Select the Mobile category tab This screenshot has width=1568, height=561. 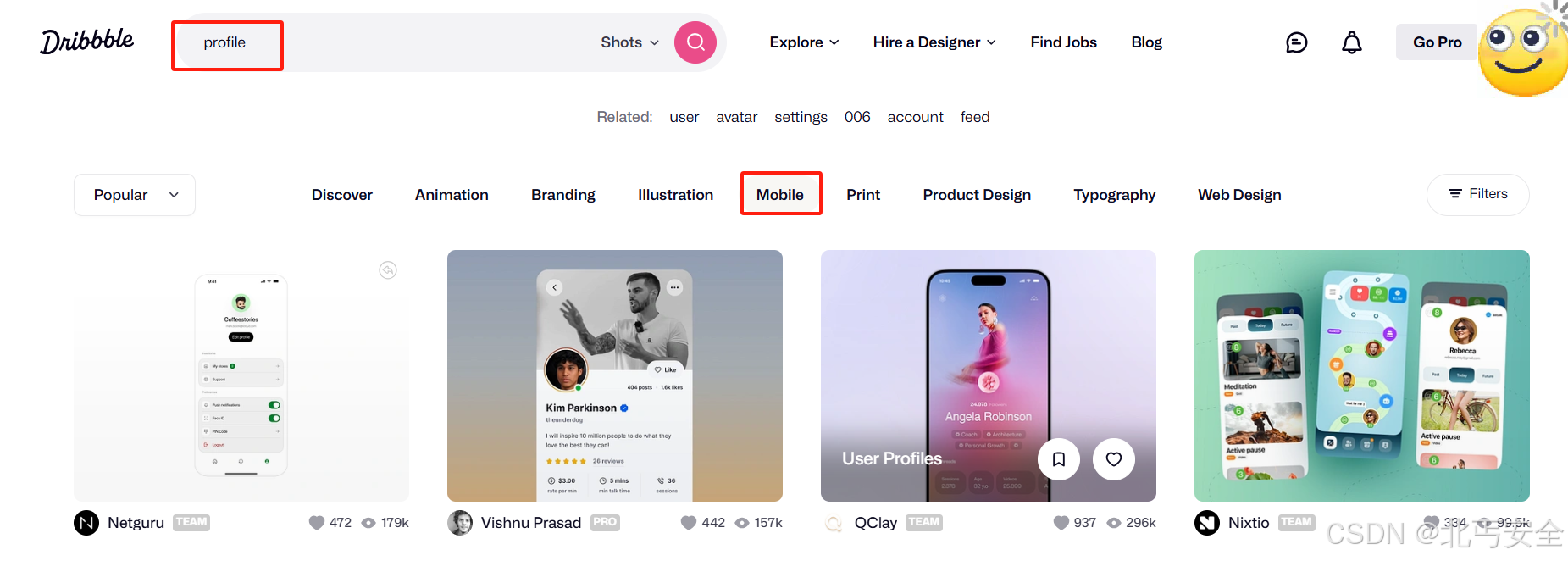[780, 195]
